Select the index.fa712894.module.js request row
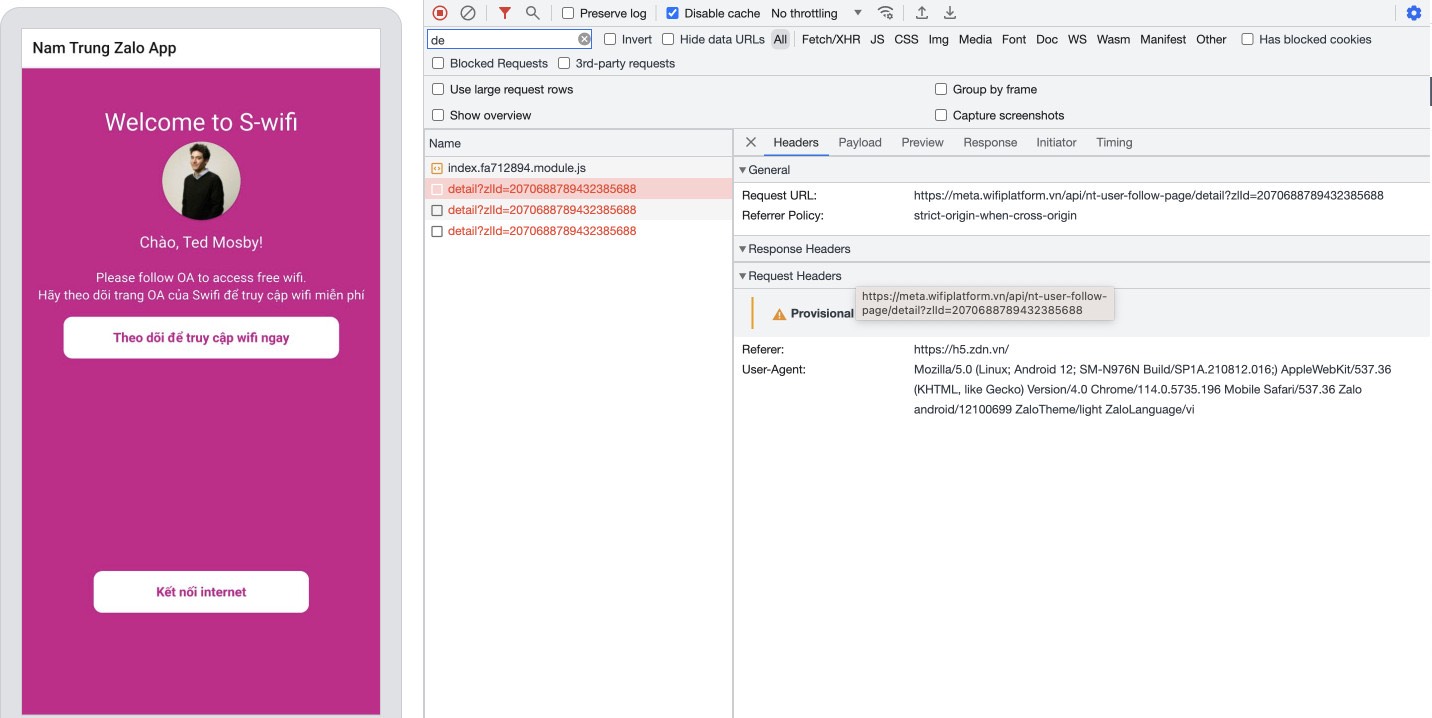Image resolution: width=1432 pixels, height=718 pixels. (579, 168)
